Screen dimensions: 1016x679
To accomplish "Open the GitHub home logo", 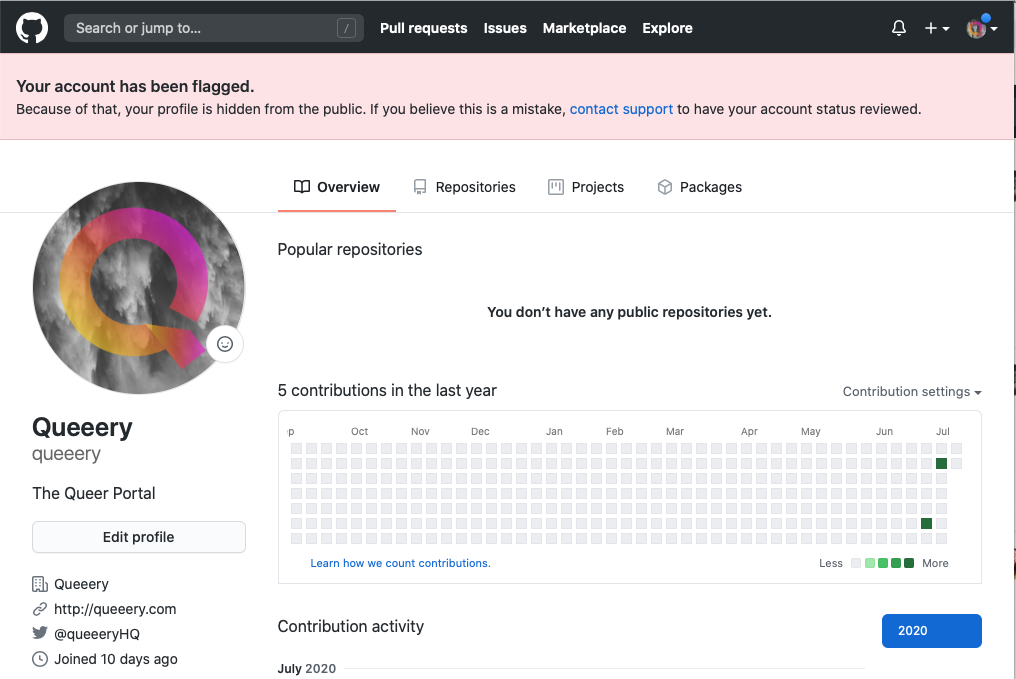I will 32,28.
